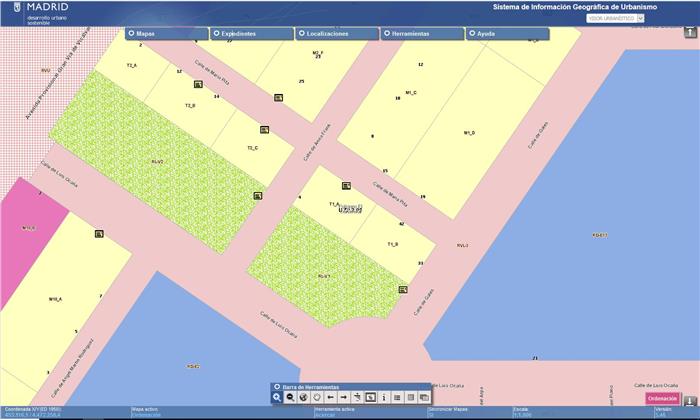Collapse the Barra de Herramientas panel
The image size is (700, 420).
[x=276, y=387]
